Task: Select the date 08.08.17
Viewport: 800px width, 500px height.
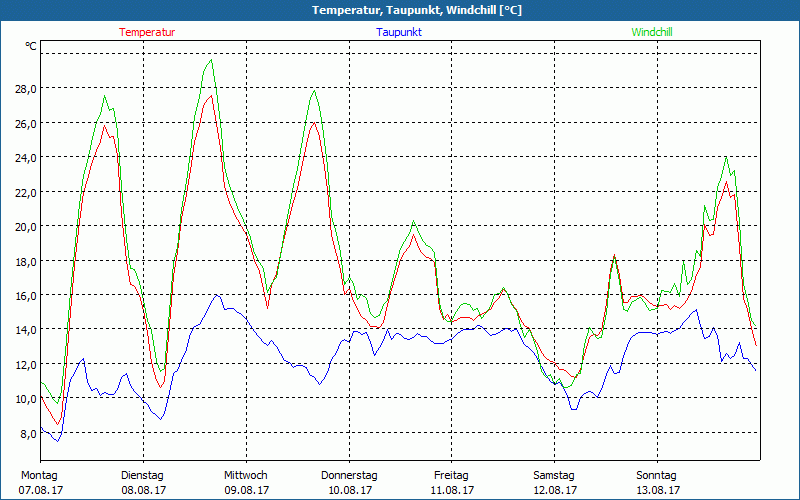Action: 144,490
